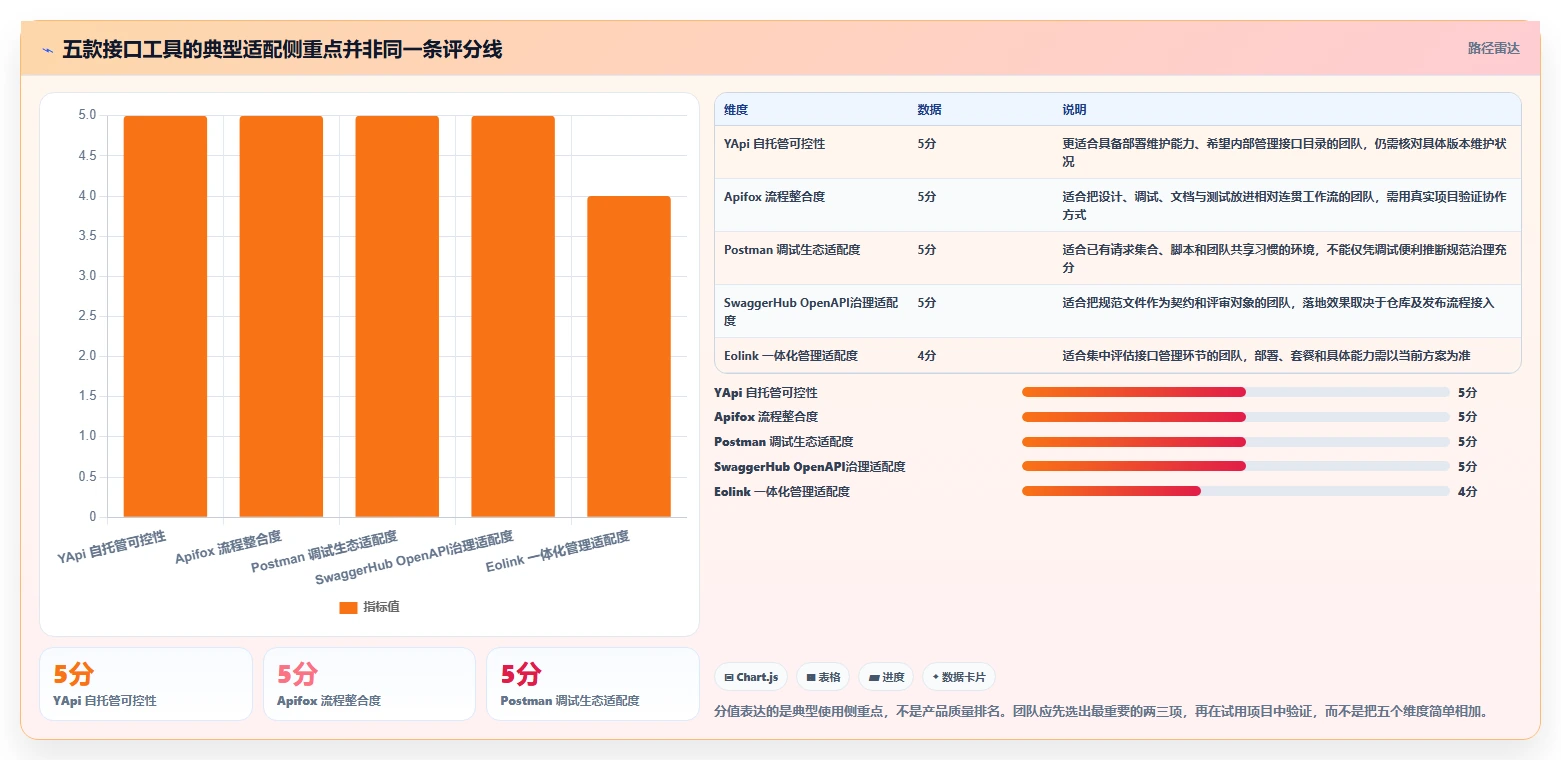Select the Chart.js tag button

(751, 677)
